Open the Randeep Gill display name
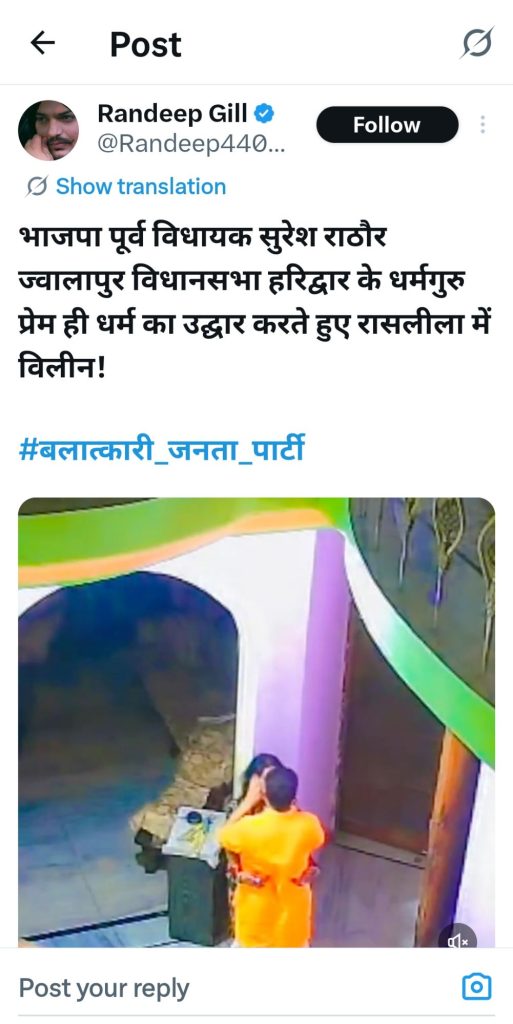The height and width of the screenshot is (1024, 513). point(172,114)
